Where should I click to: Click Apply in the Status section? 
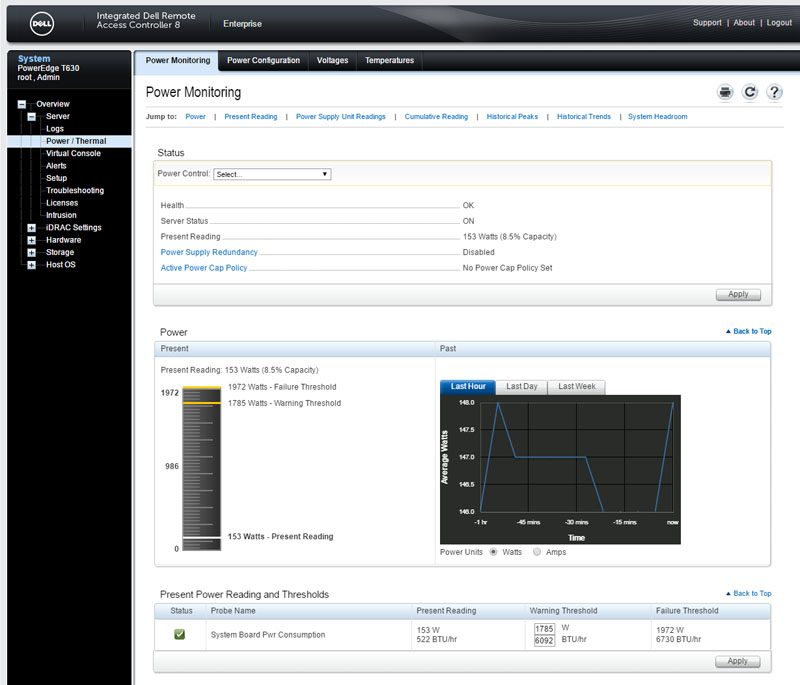(738, 295)
